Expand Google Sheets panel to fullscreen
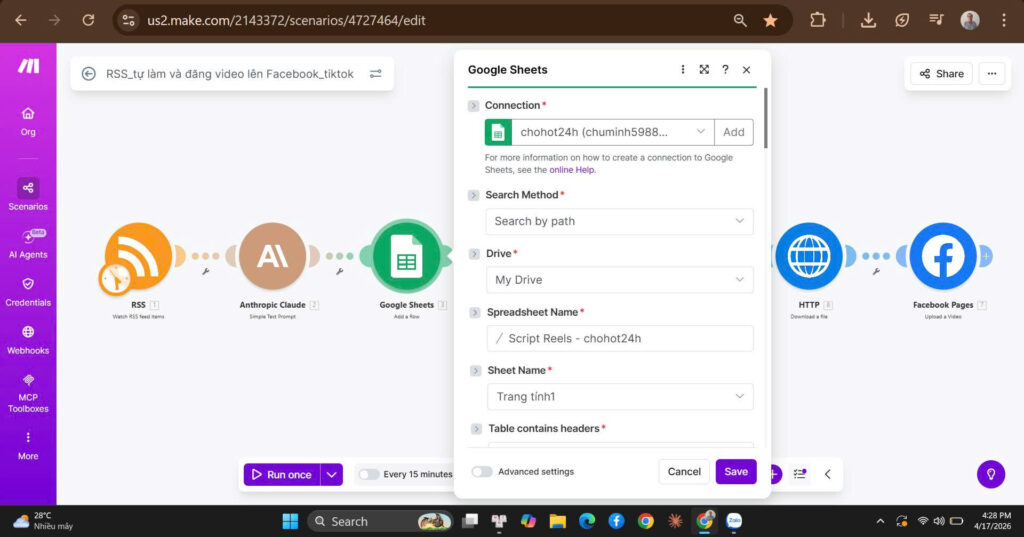This screenshot has width=1024, height=537. pos(704,70)
